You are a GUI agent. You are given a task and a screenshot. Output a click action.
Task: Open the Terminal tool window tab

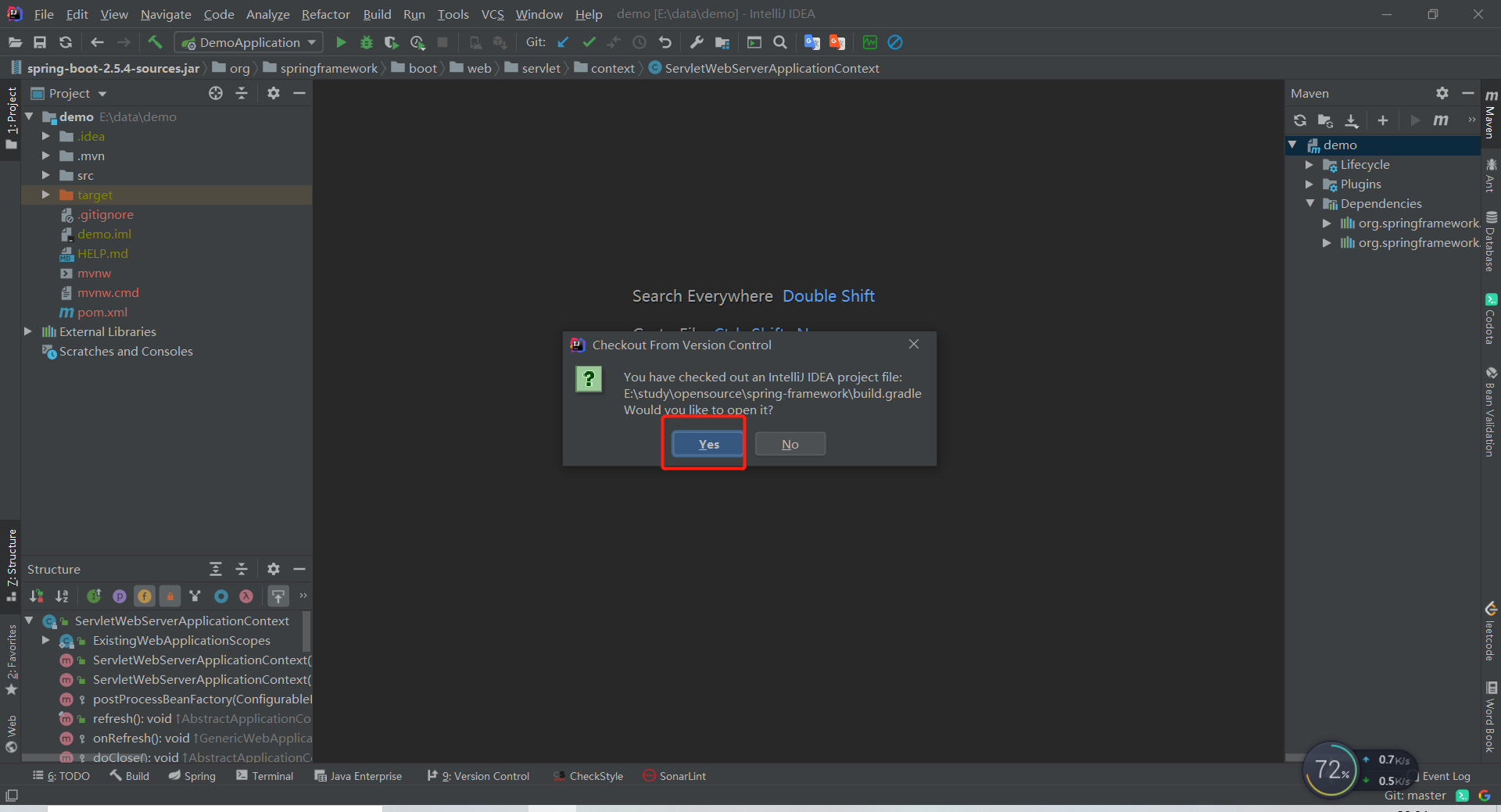(264, 776)
